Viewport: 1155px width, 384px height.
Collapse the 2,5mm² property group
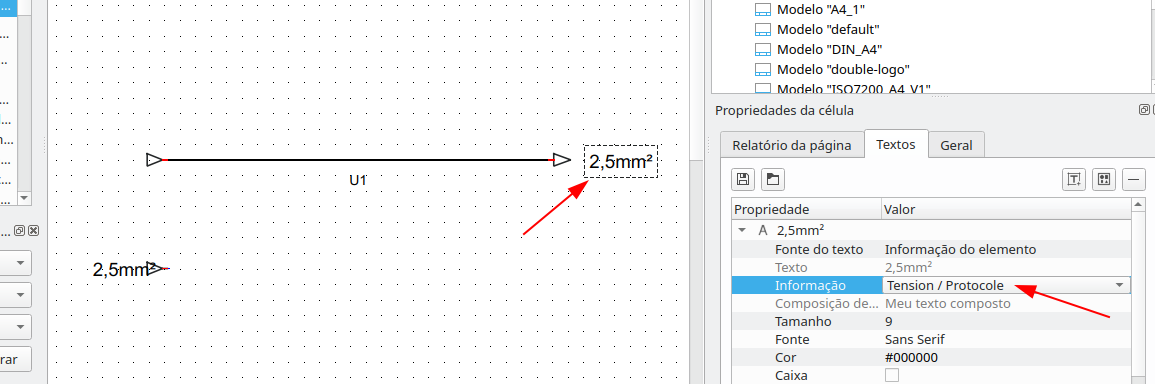click(742, 230)
